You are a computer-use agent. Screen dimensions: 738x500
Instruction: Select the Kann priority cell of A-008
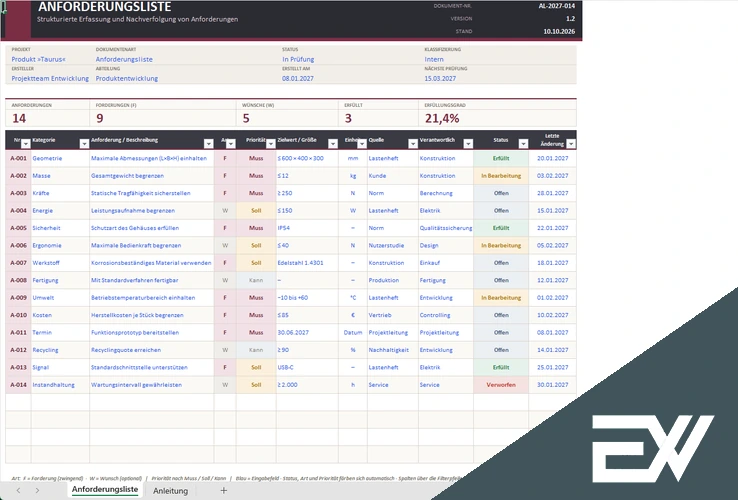coord(256,280)
